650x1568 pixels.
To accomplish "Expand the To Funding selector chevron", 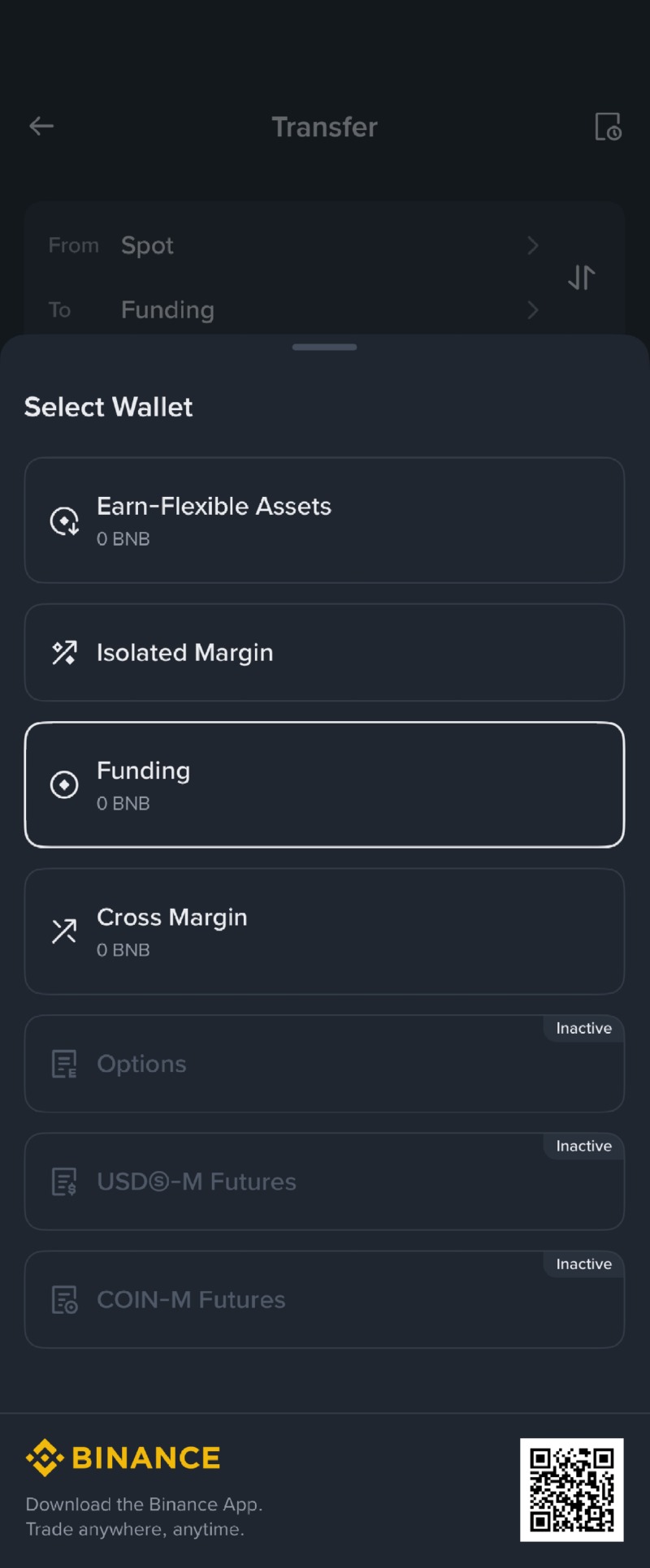I will (x=533, y=309).
